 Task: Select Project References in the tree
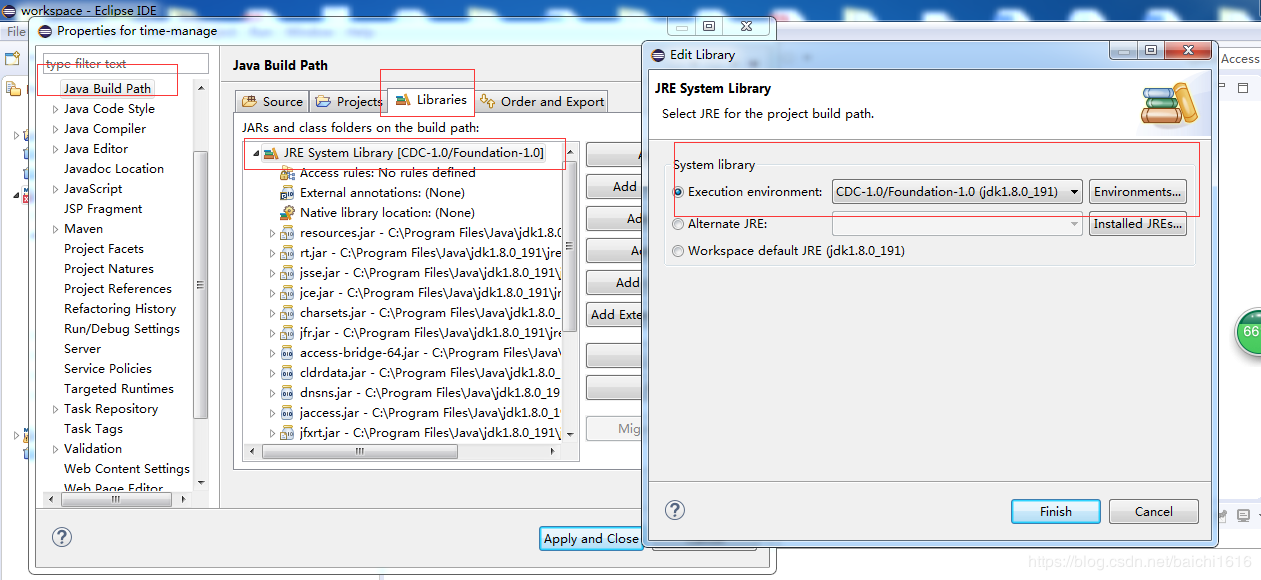click(118, 289)
